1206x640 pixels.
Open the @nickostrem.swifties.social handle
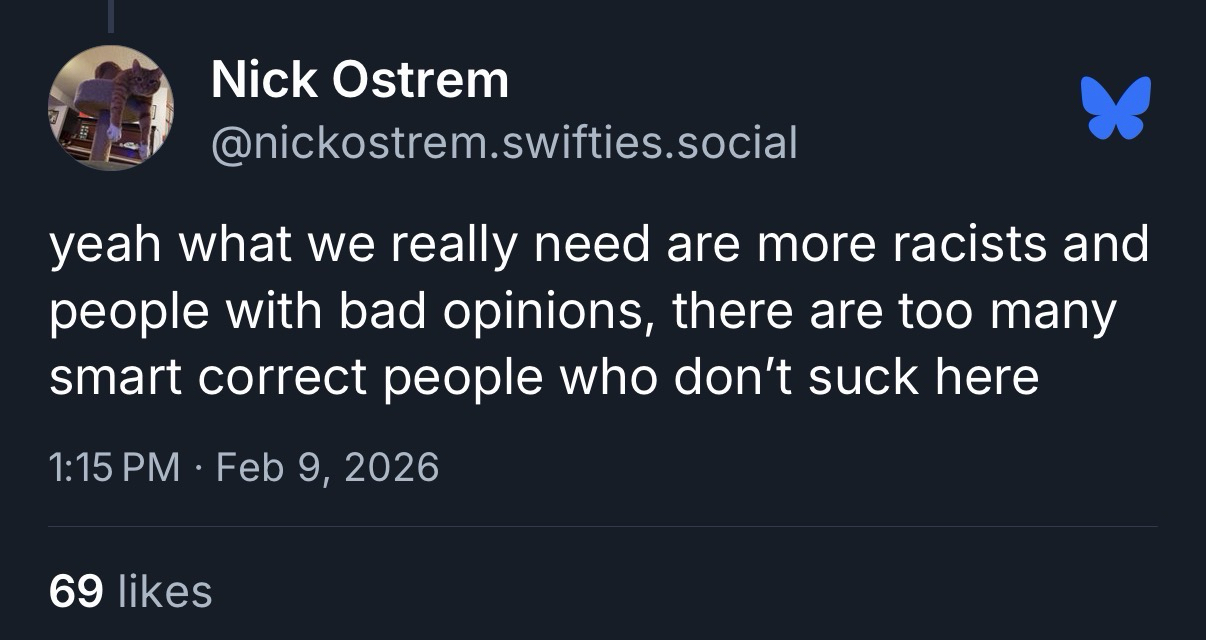click(504, 143)
